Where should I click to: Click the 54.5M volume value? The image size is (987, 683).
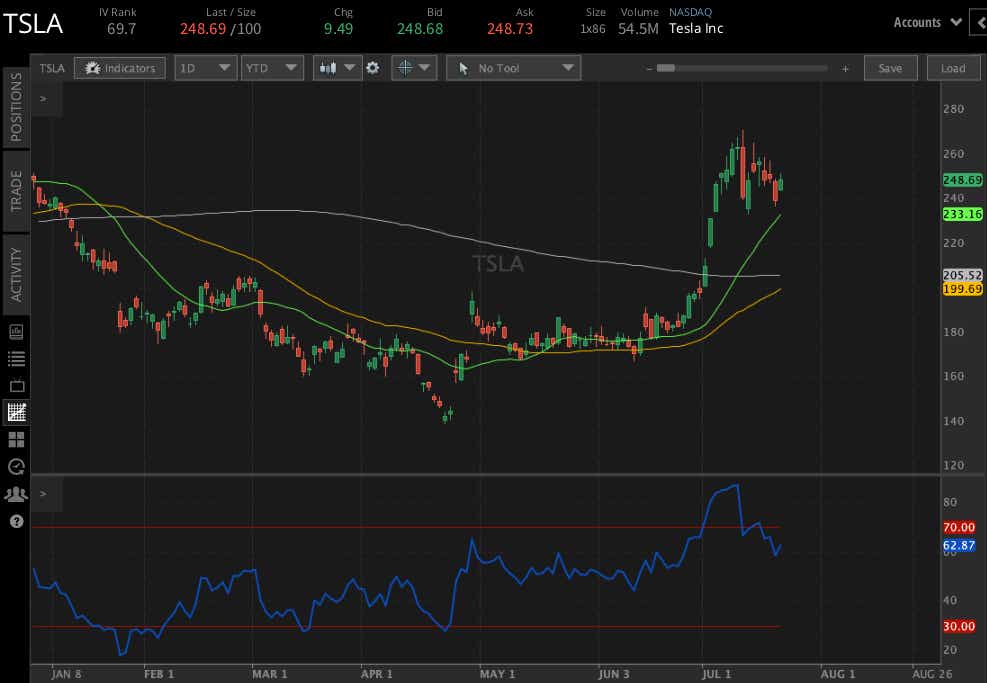click(x=638, y=29)
